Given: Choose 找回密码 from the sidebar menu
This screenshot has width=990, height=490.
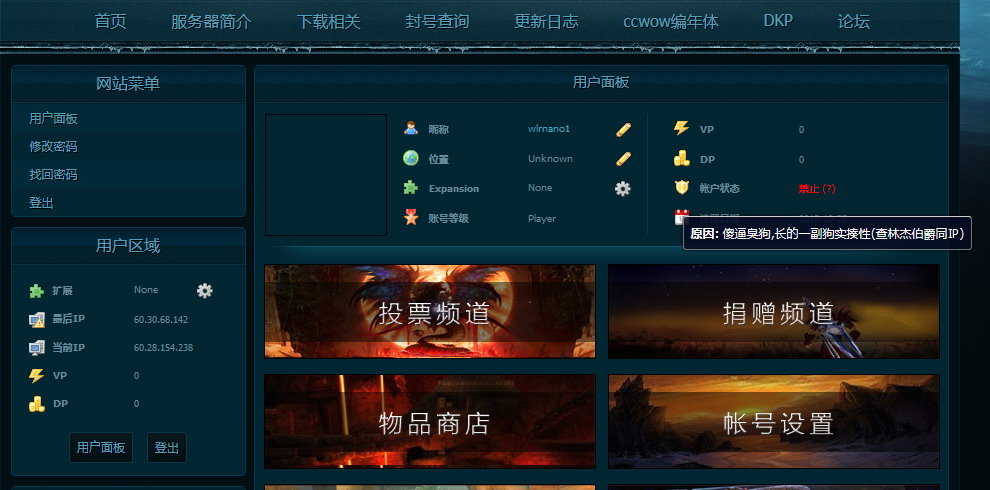Looking at the screenshot, I should point(53,174).
